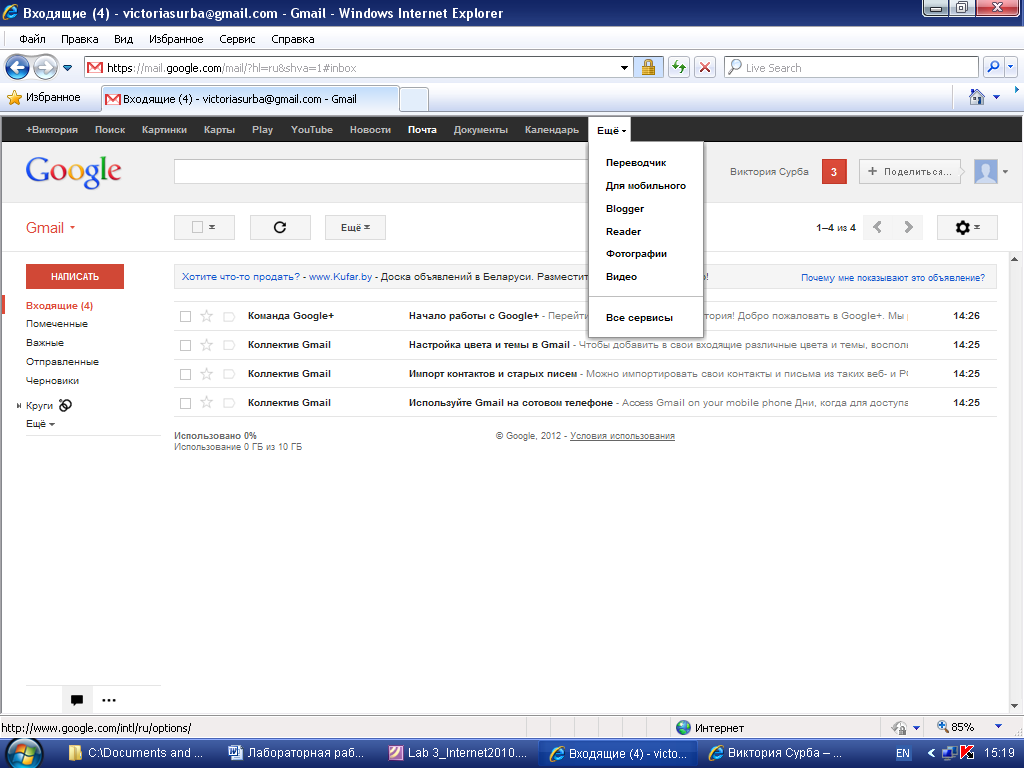Click in the Gmail search input field
This screenshot has width=1024, height=768.
[x=381, y=172]
